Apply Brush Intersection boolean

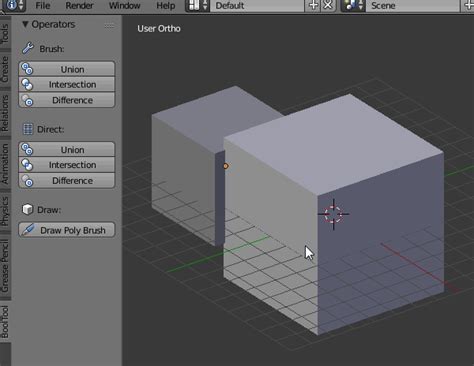67,84
